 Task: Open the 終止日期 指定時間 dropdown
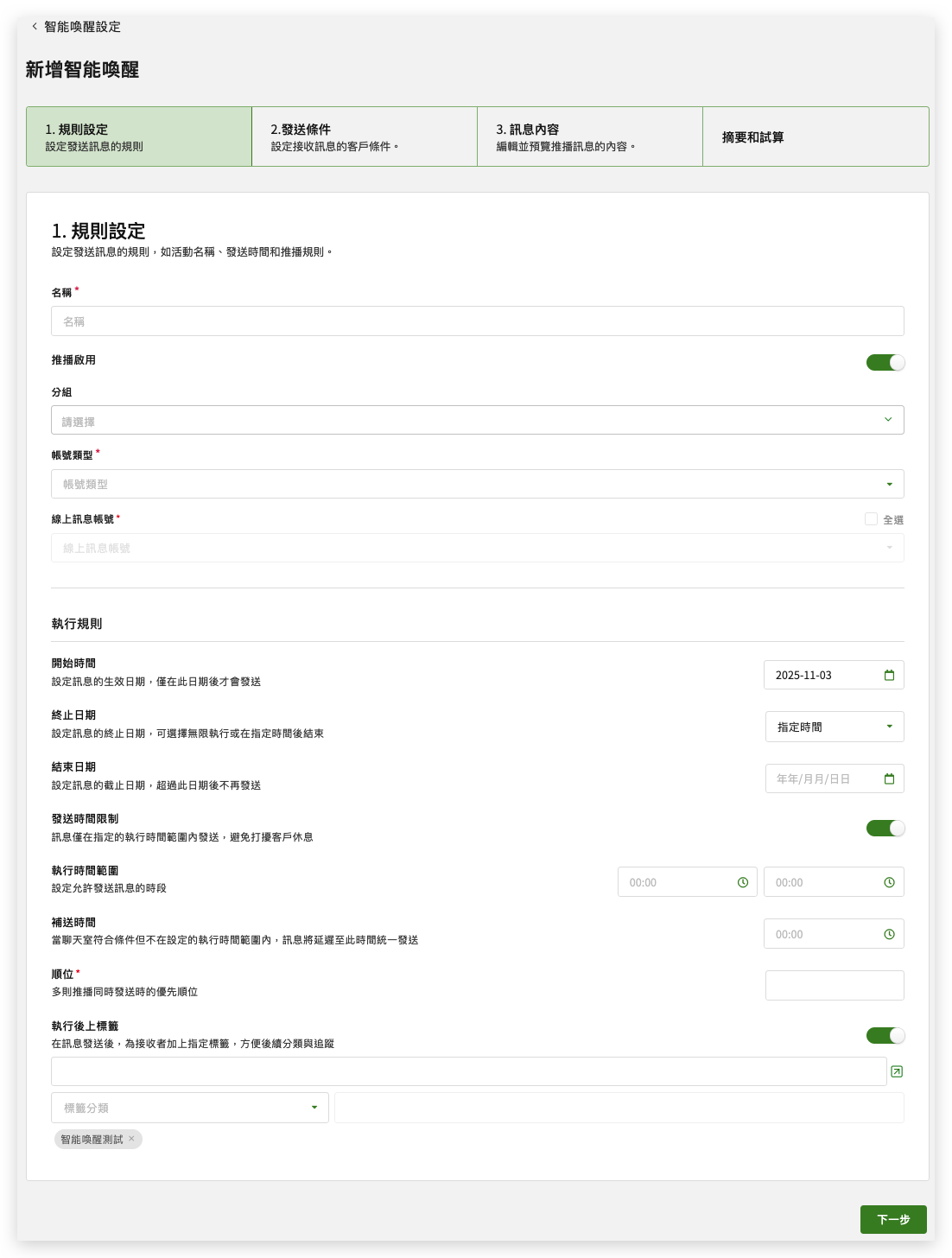point(834,727)
